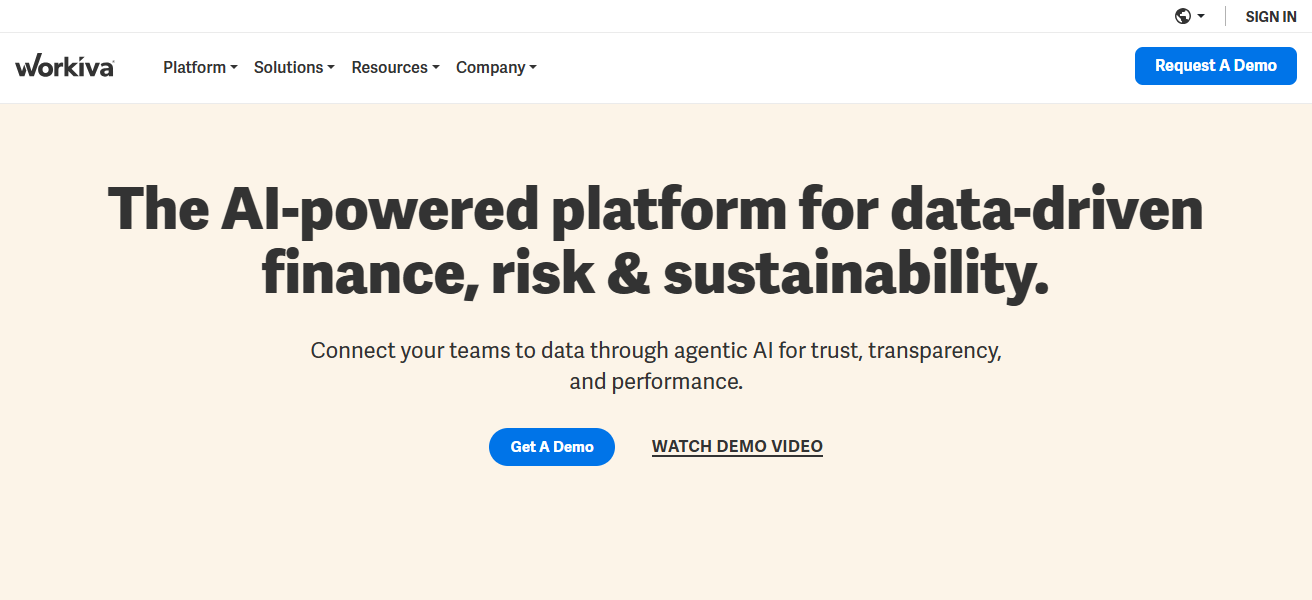Open the globe language selector icon
Viewport: 1312px width, 600px height.
[x=1183, y=16]
